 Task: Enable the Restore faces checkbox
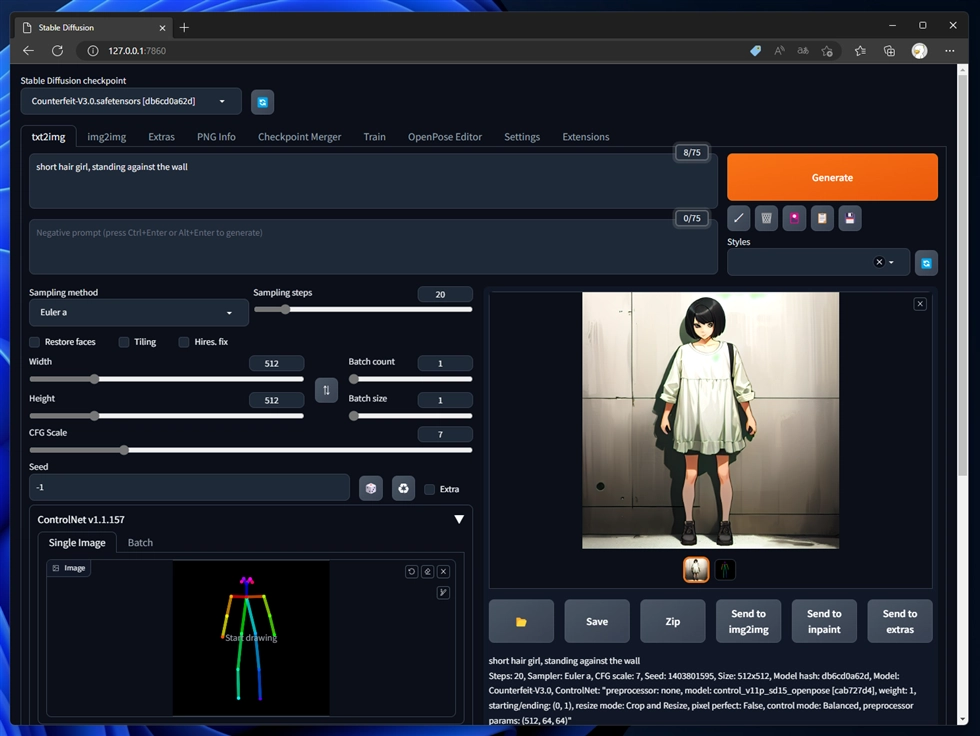(x=35, y=342)
